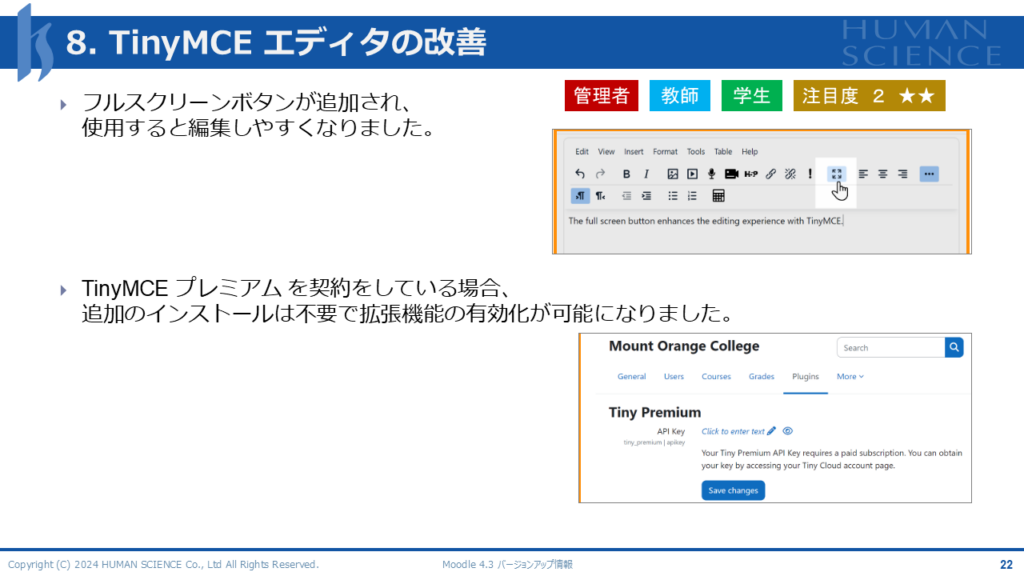This screenshot has height=576, width=1024.
Task: Toggle the full screen editor button
Action: 837,174
